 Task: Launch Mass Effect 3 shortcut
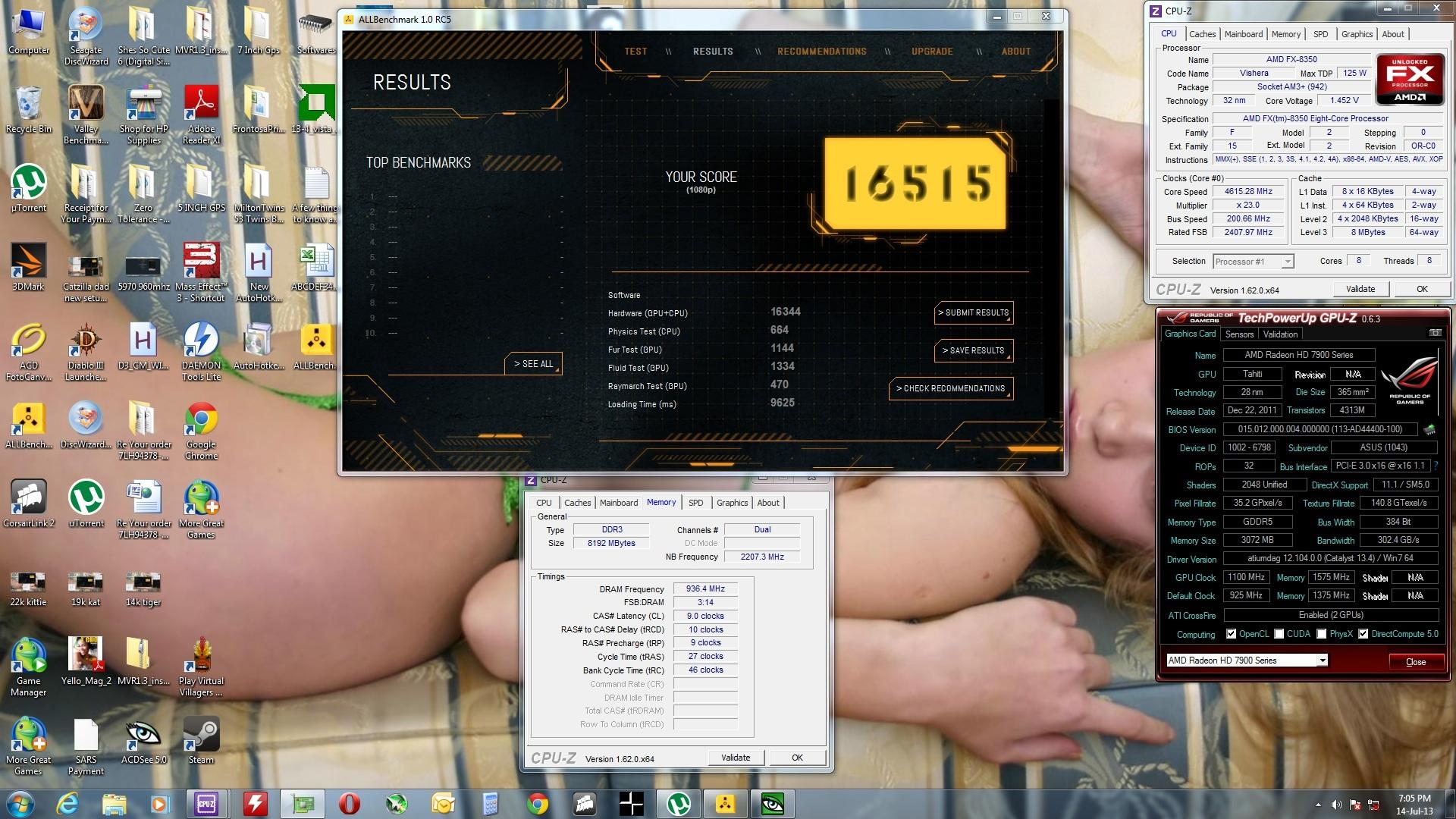point(201,273)
